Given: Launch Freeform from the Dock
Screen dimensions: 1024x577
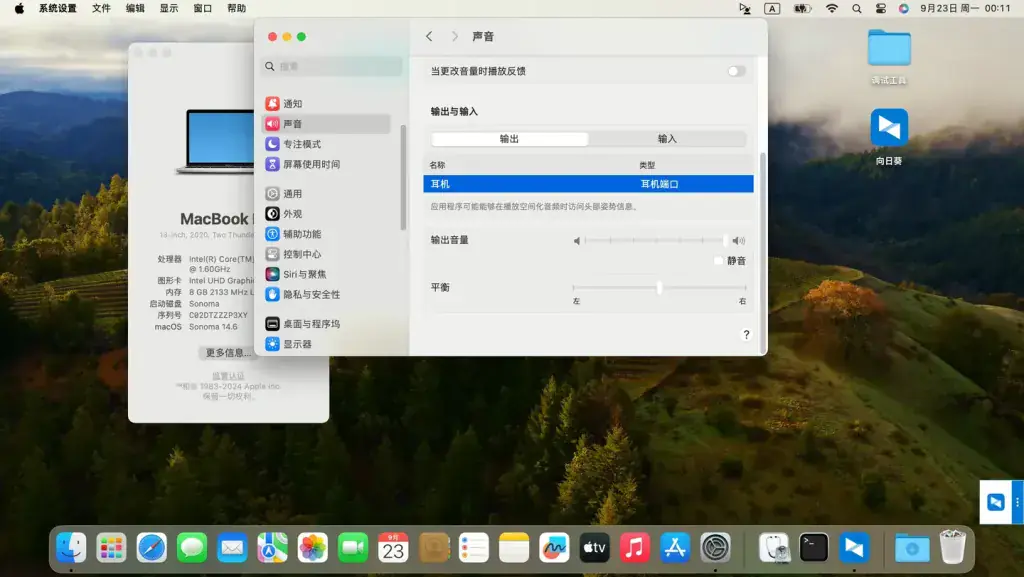Looking at the screenshot, I should click(554, 548).
